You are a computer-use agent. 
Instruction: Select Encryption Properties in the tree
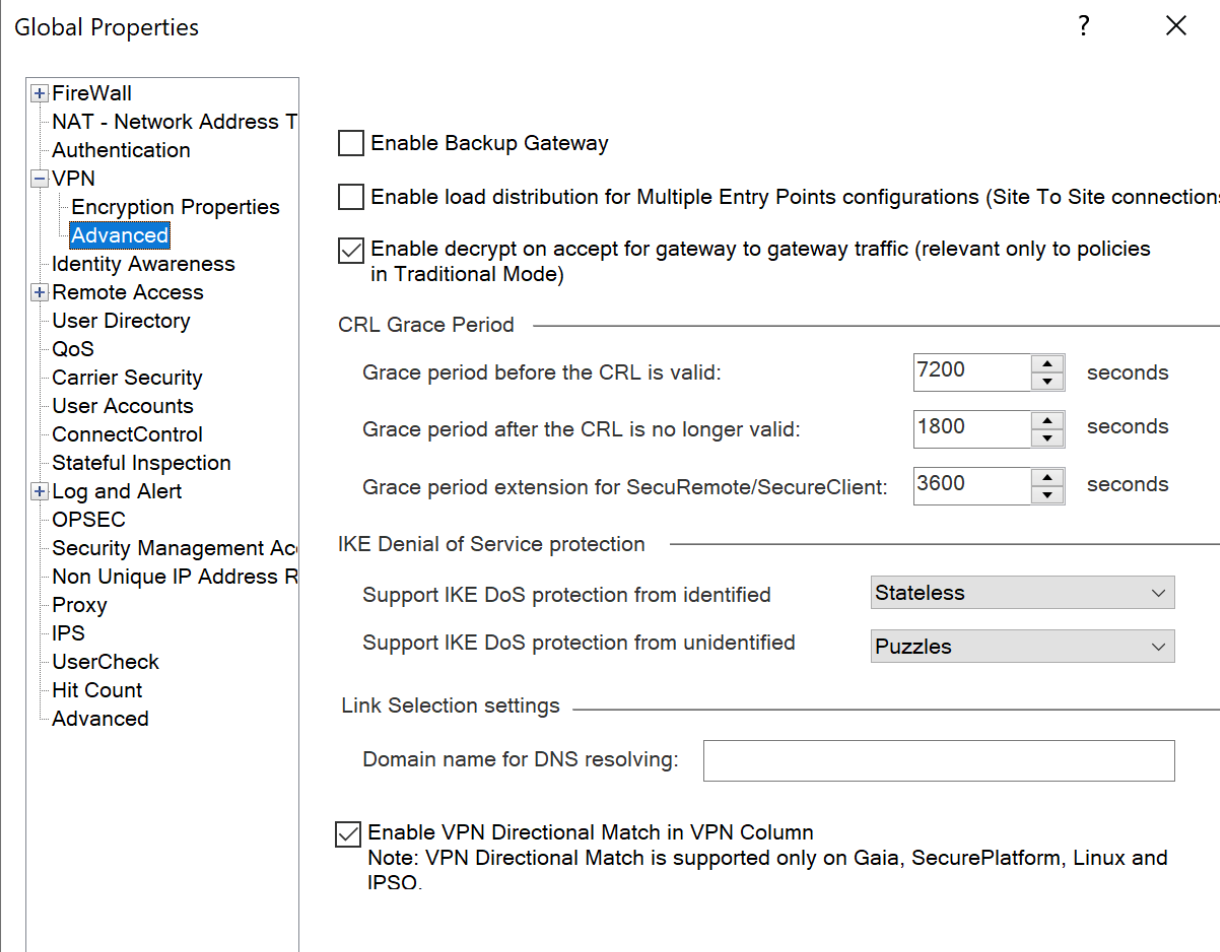pos(175,207)
